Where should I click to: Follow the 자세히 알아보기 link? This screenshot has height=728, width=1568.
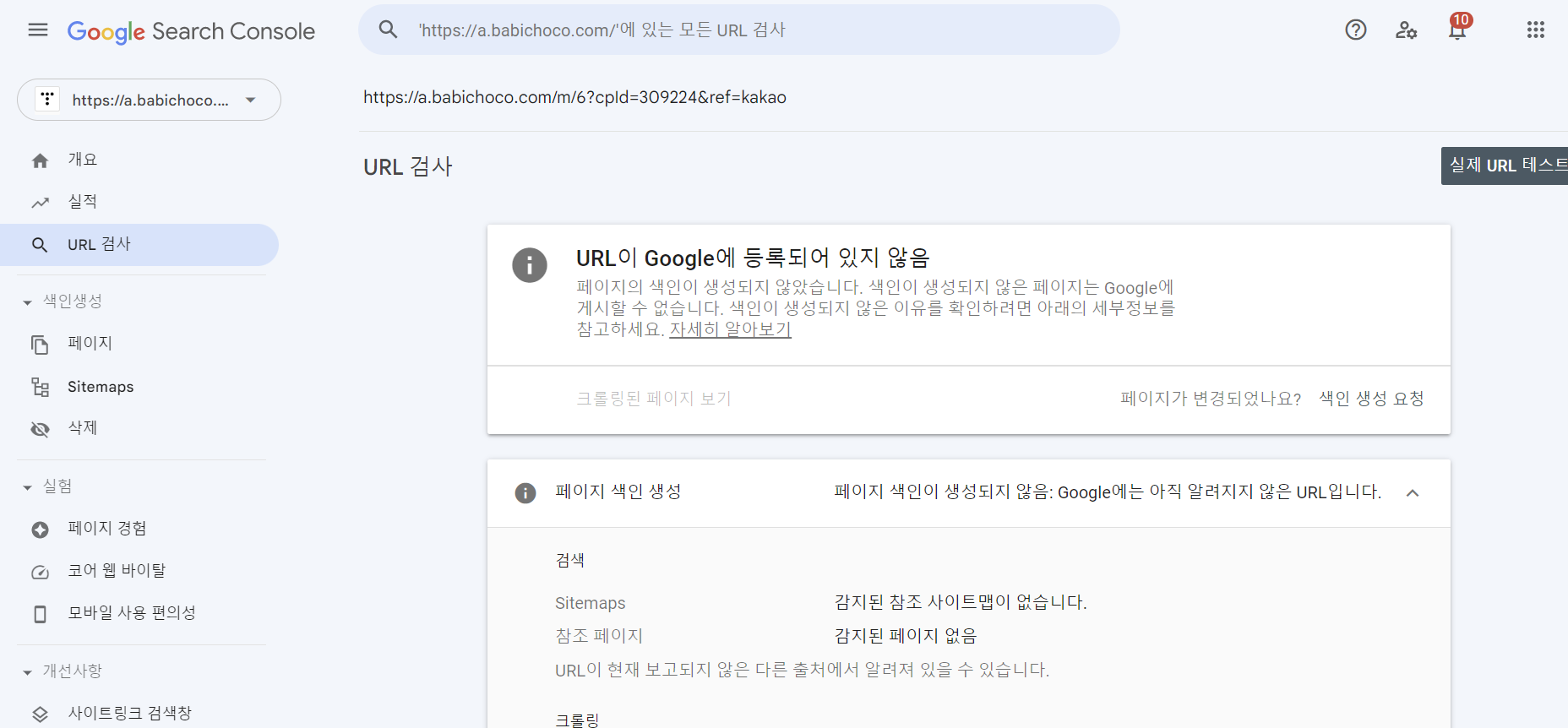(730, 329)
